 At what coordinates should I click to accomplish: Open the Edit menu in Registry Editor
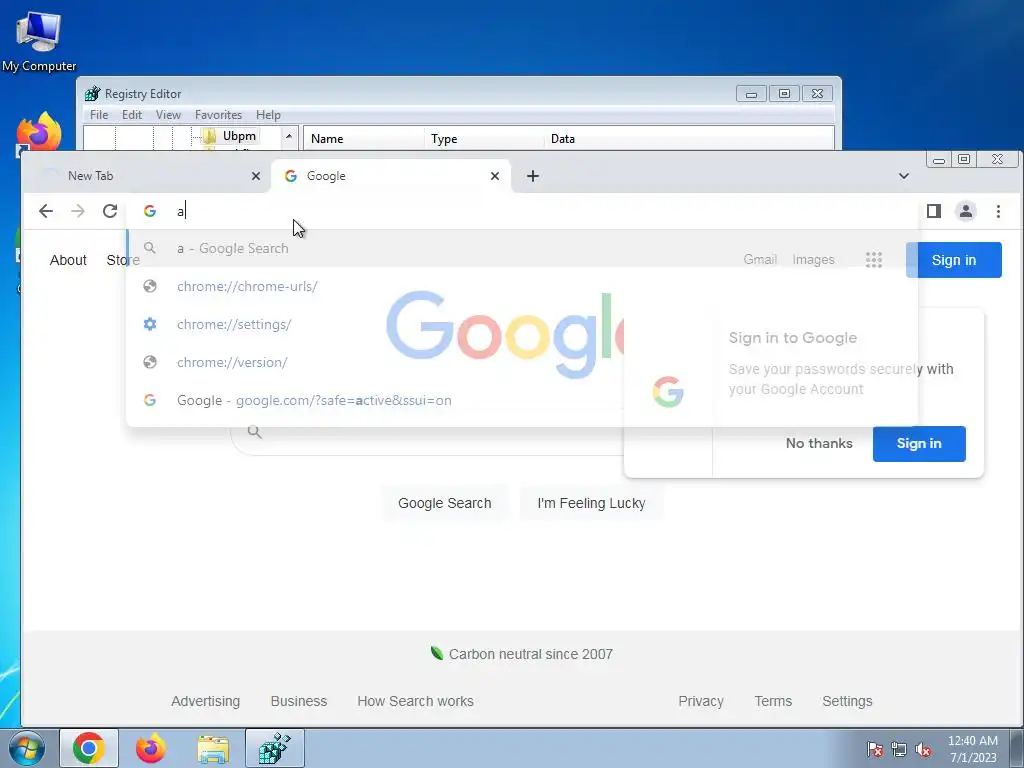pyautogui.click(x=132, y=115)
